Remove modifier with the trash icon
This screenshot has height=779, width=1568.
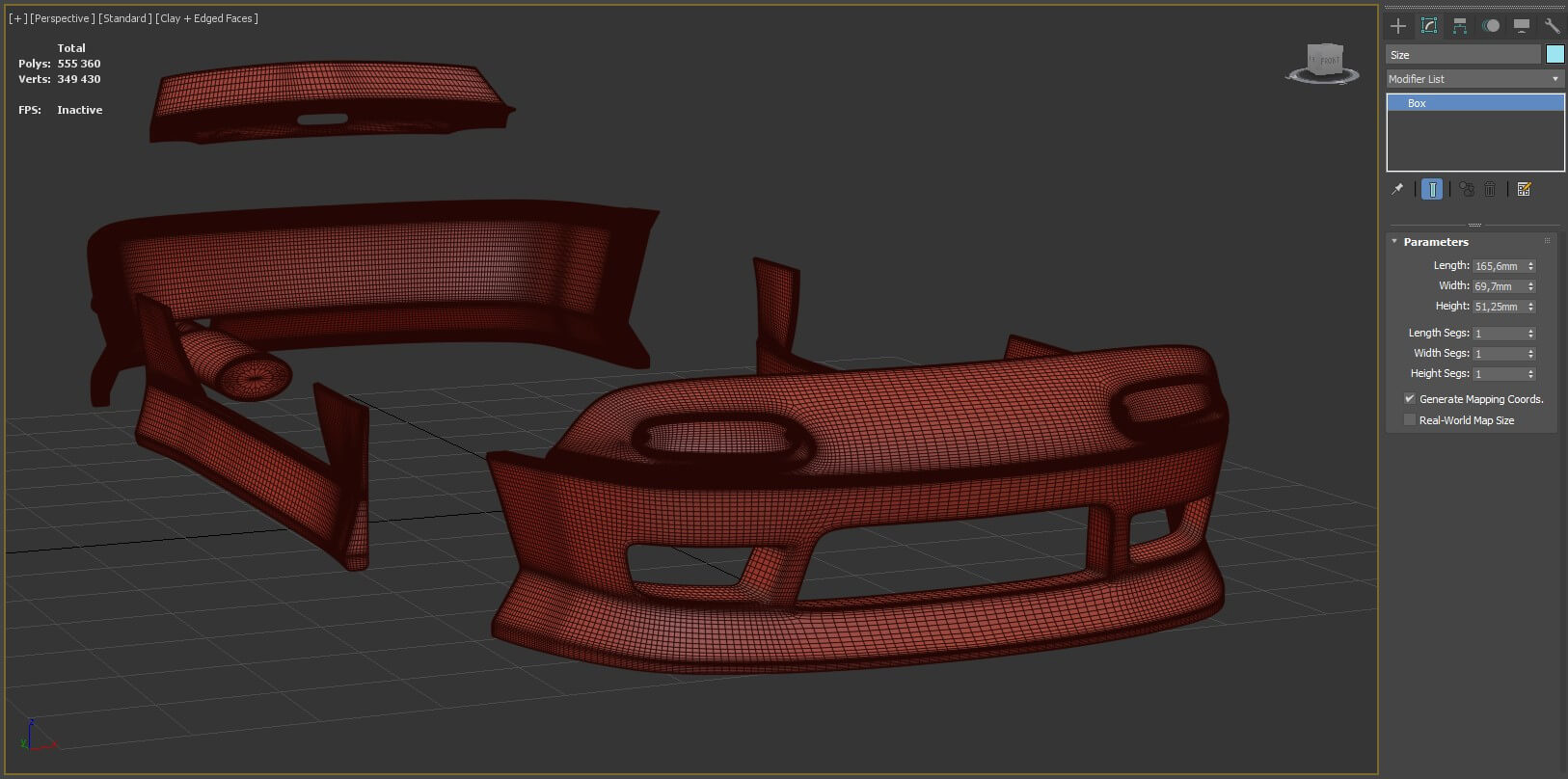click(x=1490, y=189)
